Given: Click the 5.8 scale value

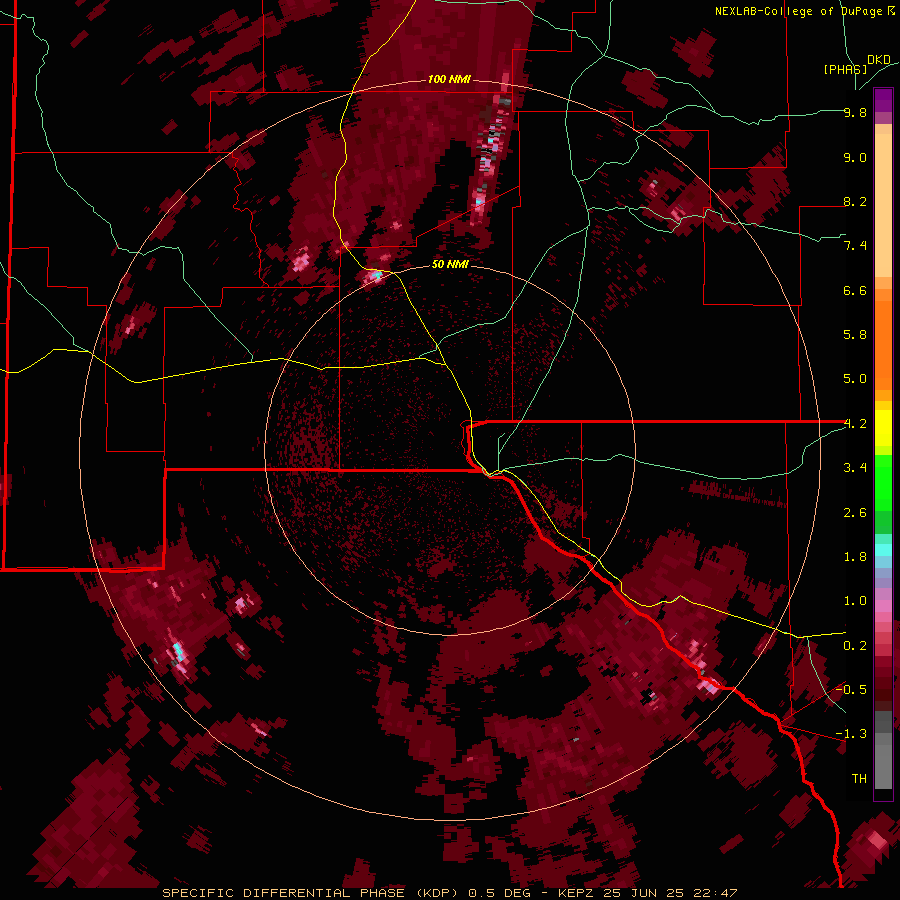Looking at the screenshot, I should [855, 335].
